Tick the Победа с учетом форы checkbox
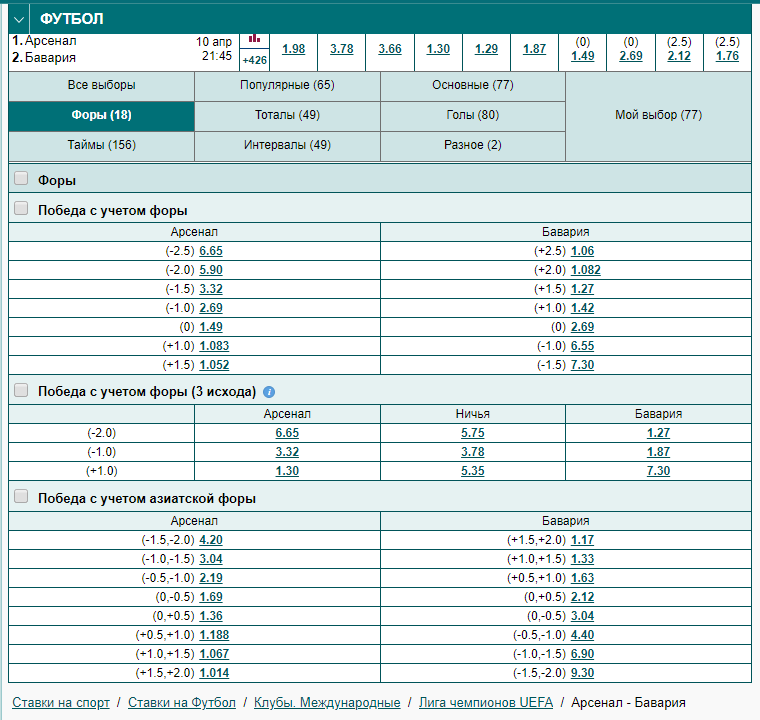The image size is (760, 720). coord(21,208)
